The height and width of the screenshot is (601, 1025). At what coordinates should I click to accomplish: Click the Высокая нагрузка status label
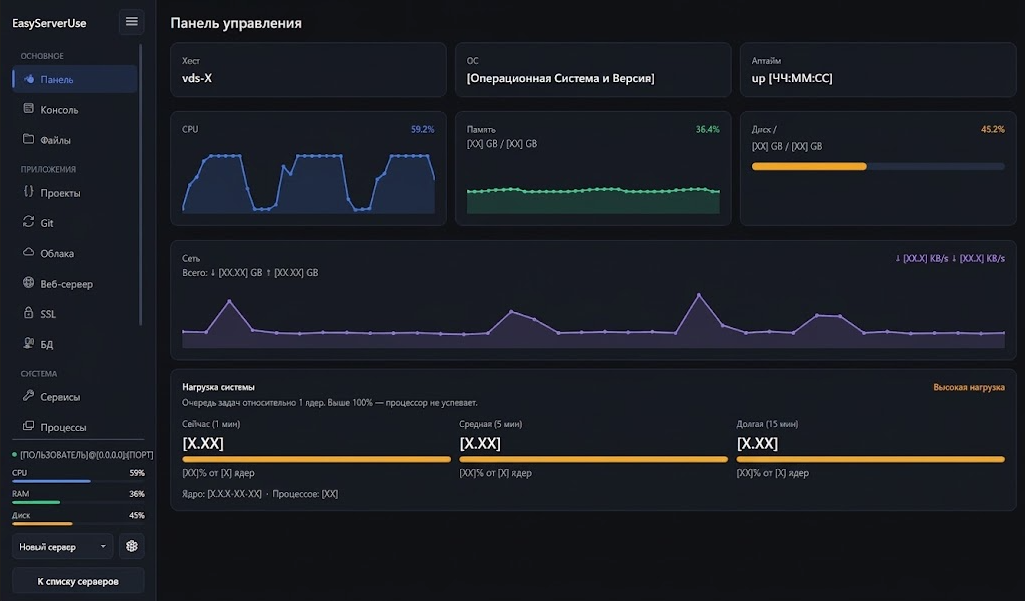click(969, 387)
